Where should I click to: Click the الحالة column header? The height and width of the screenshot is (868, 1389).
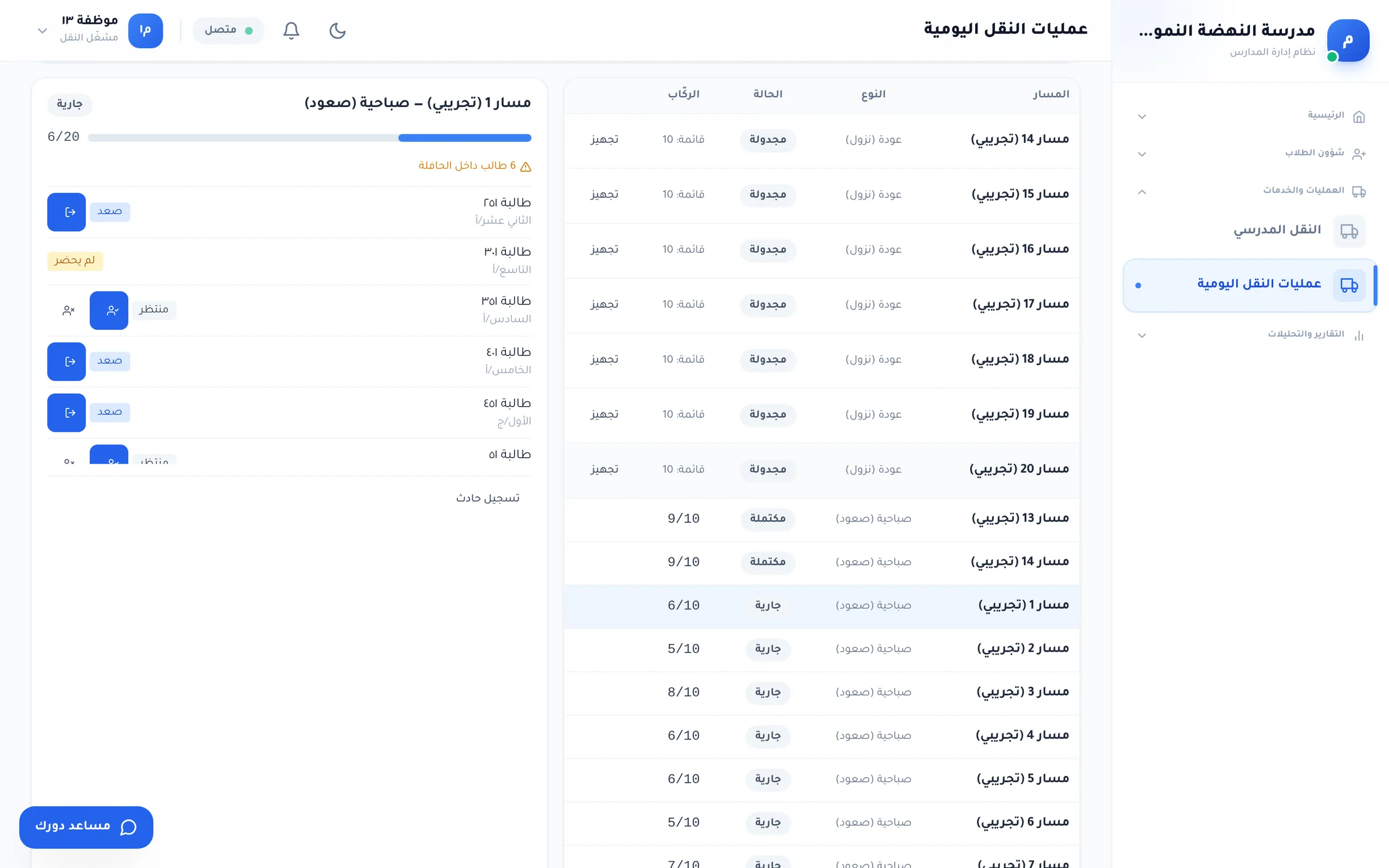point(767,94)
